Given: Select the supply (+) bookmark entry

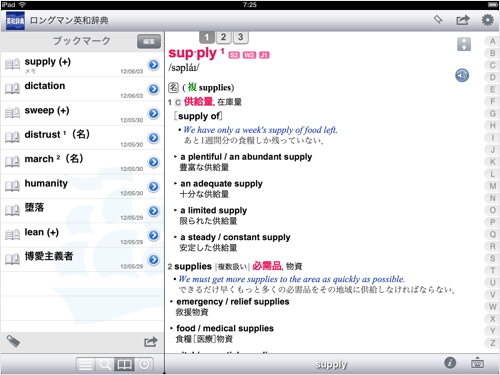Looking at the screenshot, I should (x=82, y=65).
